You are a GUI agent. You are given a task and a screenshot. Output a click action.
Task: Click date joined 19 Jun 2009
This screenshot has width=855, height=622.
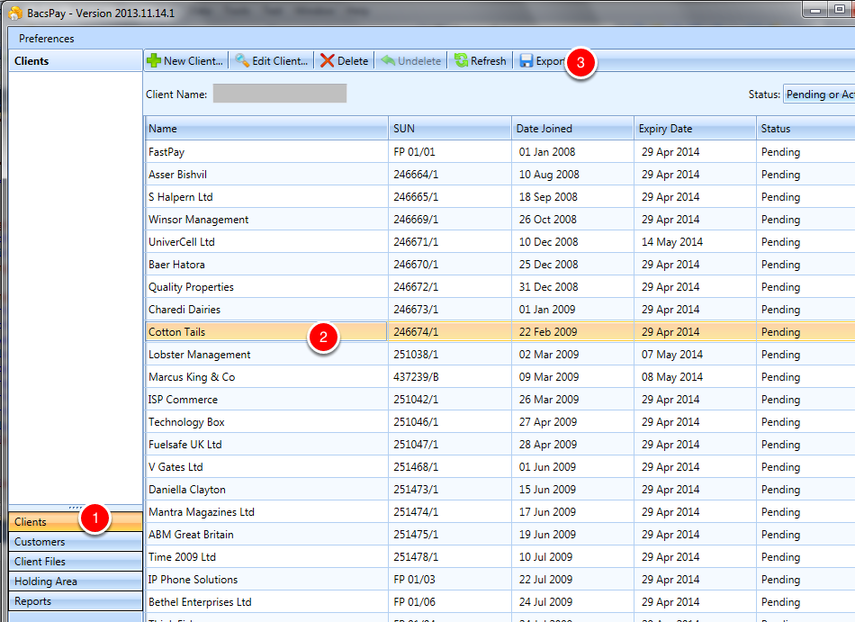click(x=547, y=534)
